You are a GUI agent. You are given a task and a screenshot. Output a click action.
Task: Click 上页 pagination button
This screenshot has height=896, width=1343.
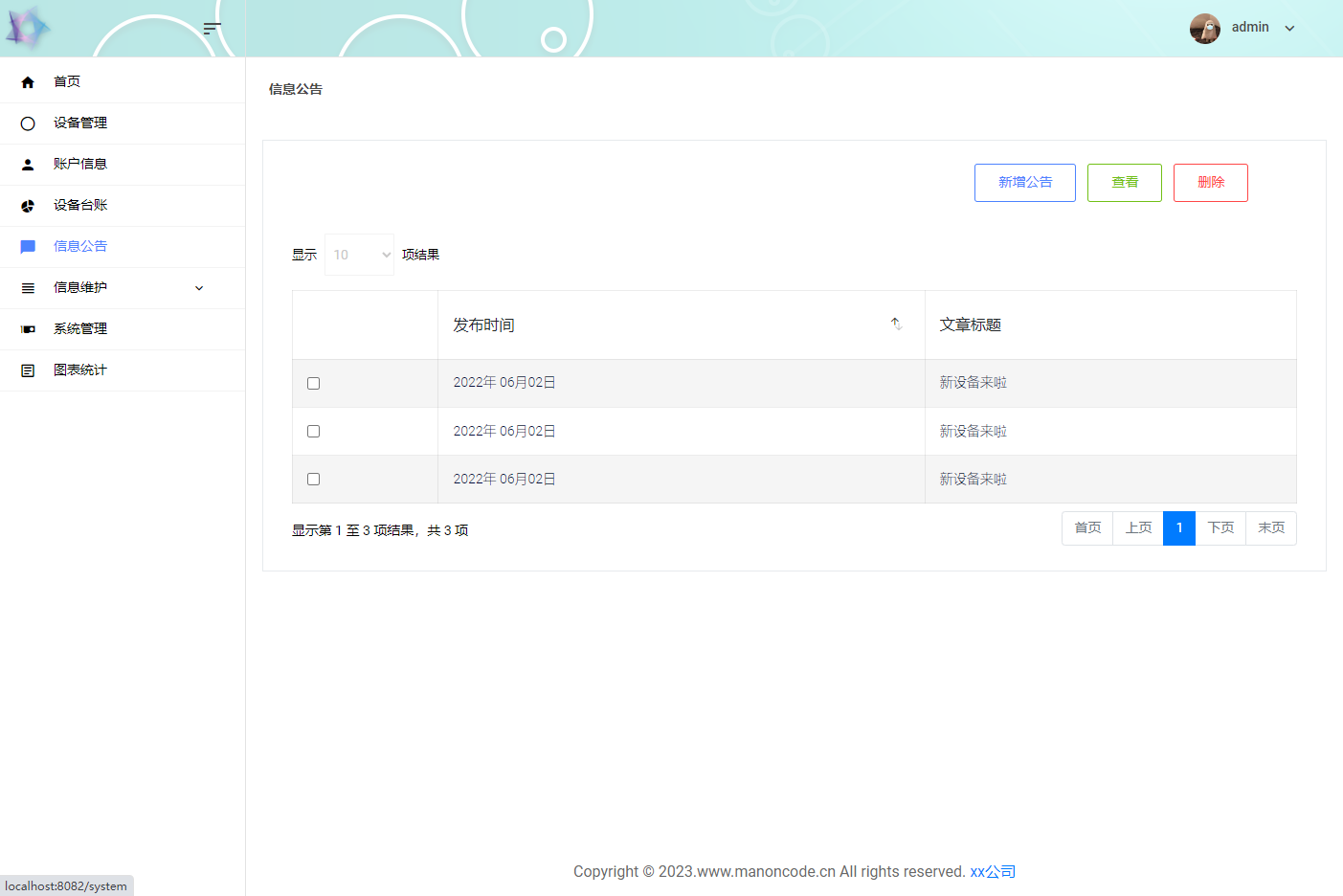[x=1138, y=528]
